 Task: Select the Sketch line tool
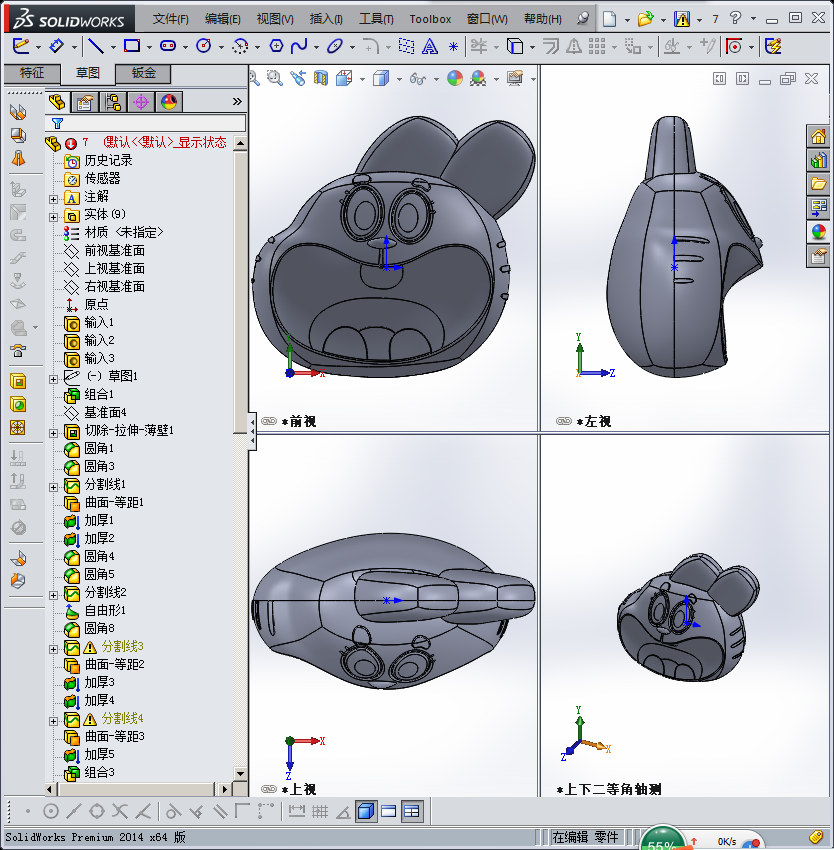coord(96,46)
